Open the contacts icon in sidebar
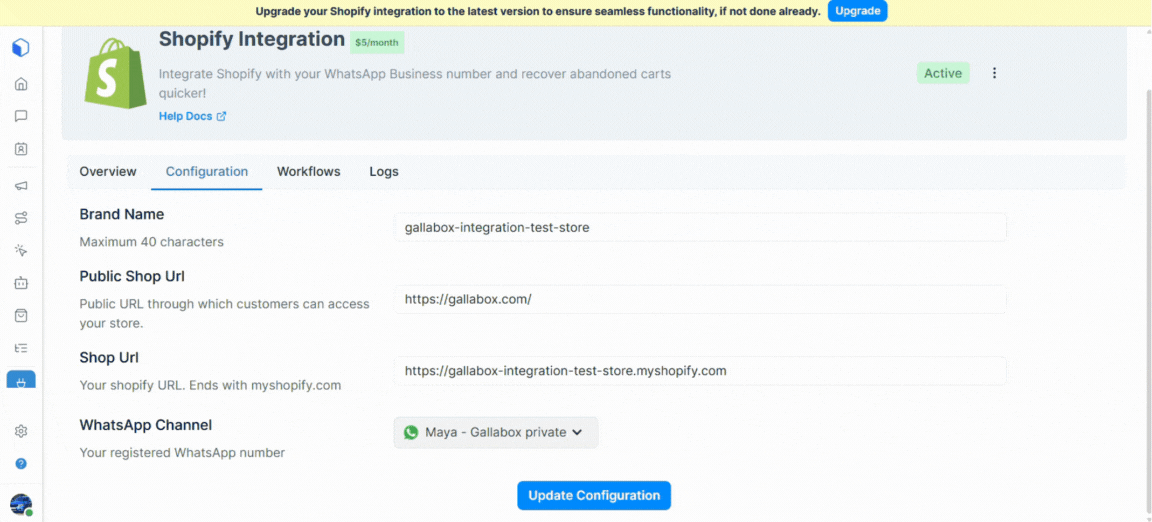Image resolution: width=1152 pixels, height=522 pixels. point(21,149)
